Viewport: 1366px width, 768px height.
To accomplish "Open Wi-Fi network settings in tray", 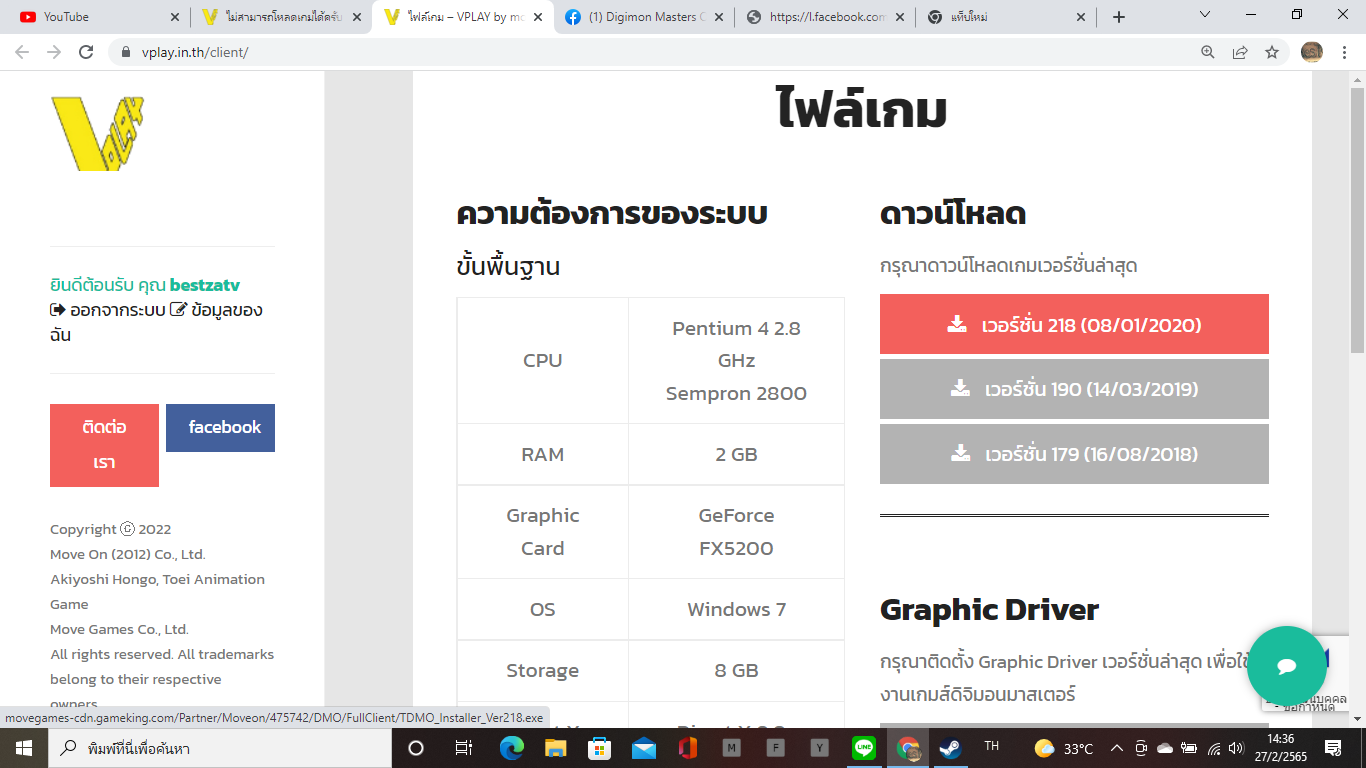I will (x=1213, y=748).
